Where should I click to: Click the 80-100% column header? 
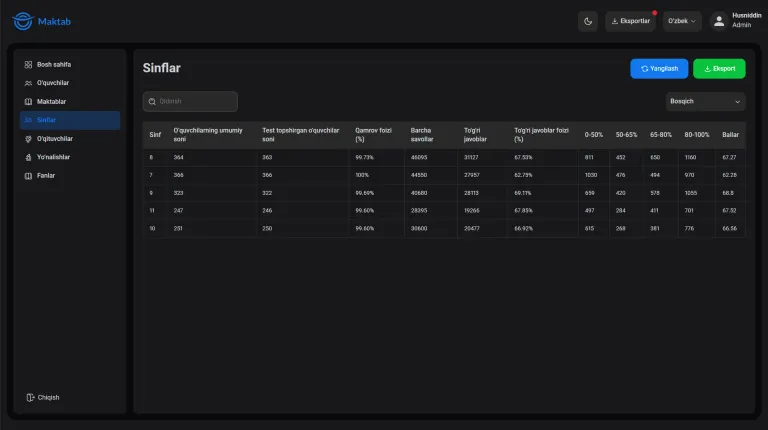pyautogui.click(x=697, y=135)
